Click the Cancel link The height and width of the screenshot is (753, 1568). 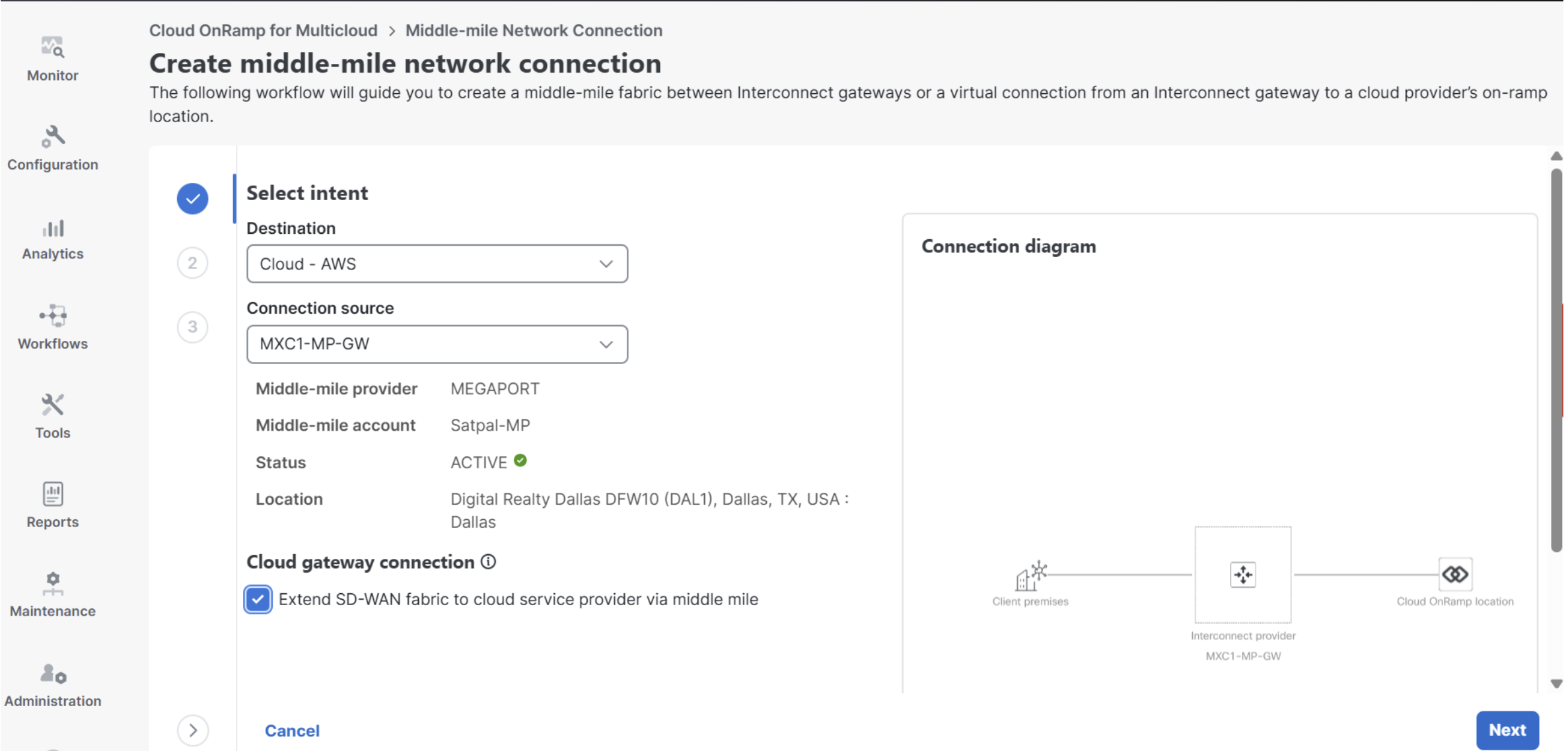coord(292,731)
